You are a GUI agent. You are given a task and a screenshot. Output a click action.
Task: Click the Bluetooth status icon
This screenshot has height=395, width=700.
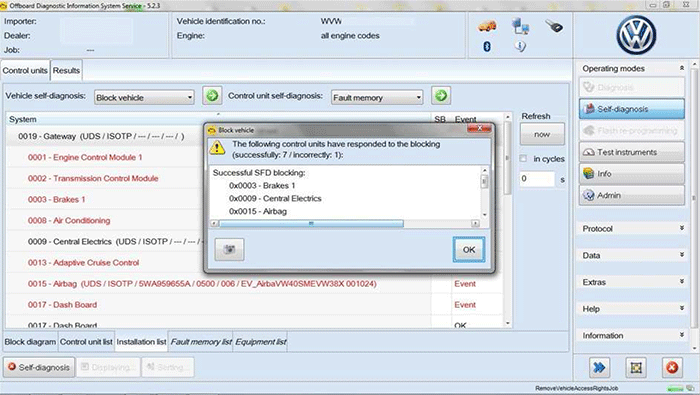pos(487,46)
